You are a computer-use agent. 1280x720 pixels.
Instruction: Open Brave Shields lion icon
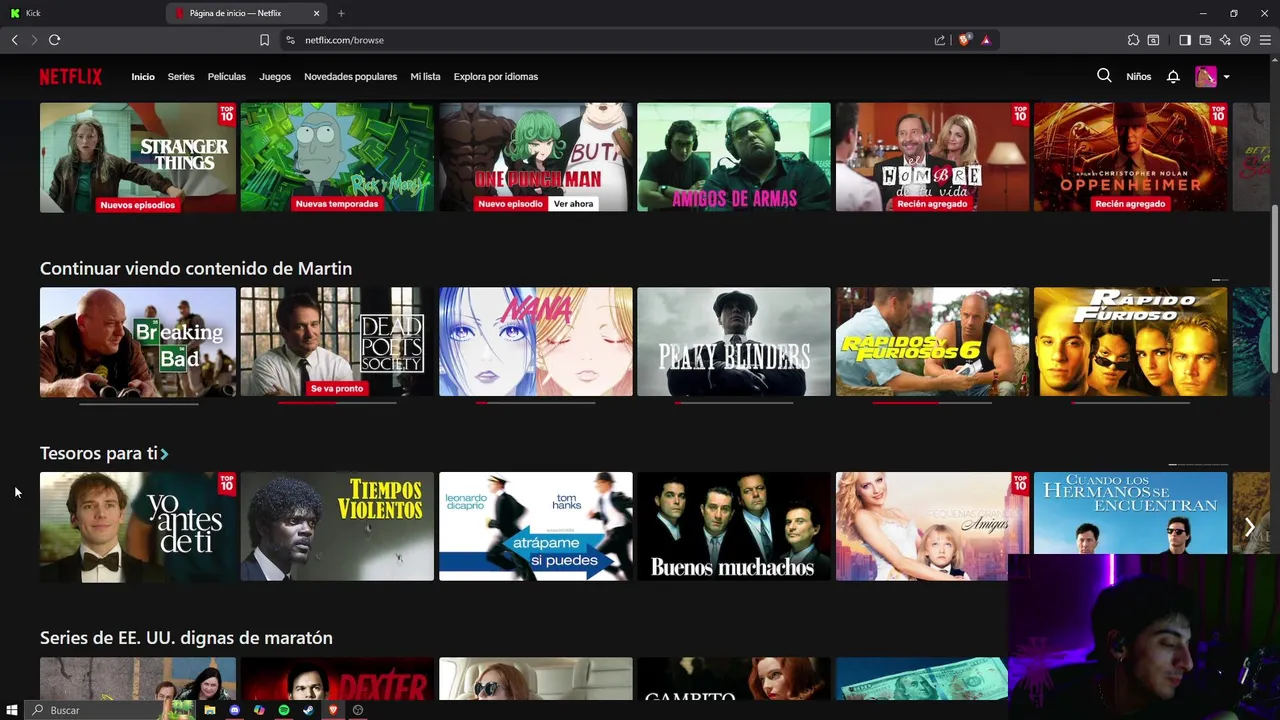pos(965,40)
